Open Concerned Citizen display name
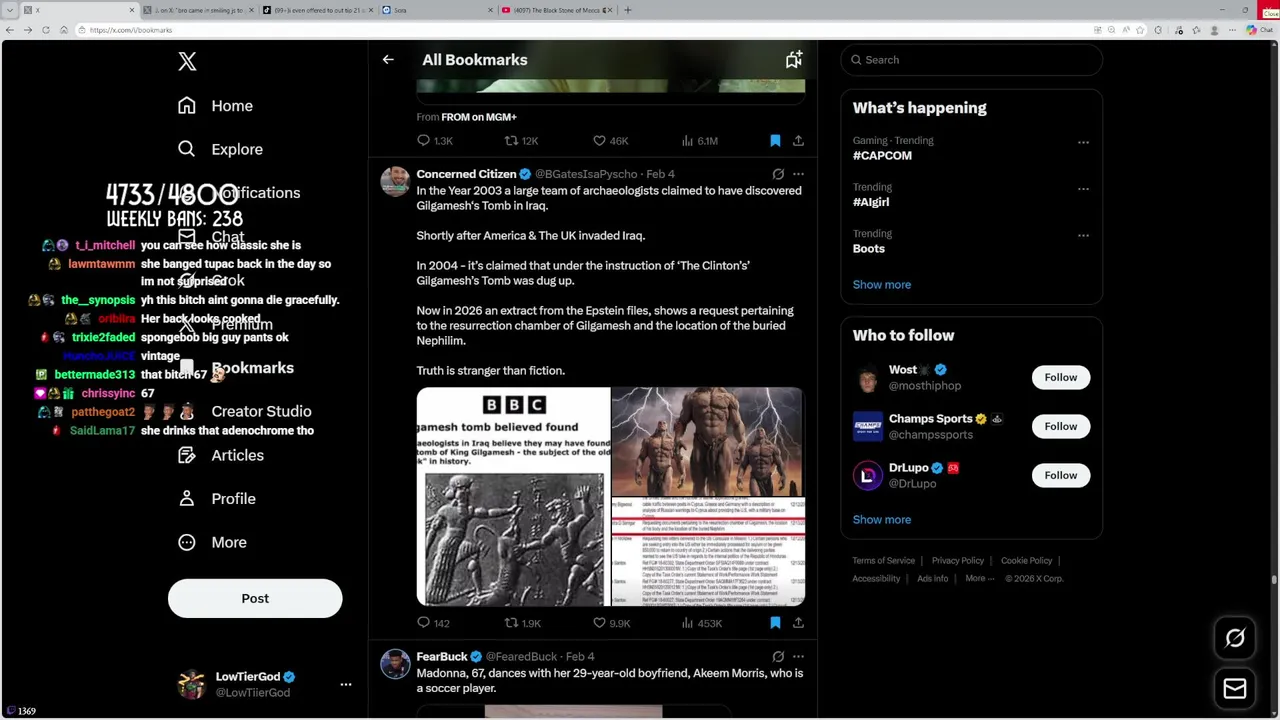 pyautogui.click(x=466, y=174)
